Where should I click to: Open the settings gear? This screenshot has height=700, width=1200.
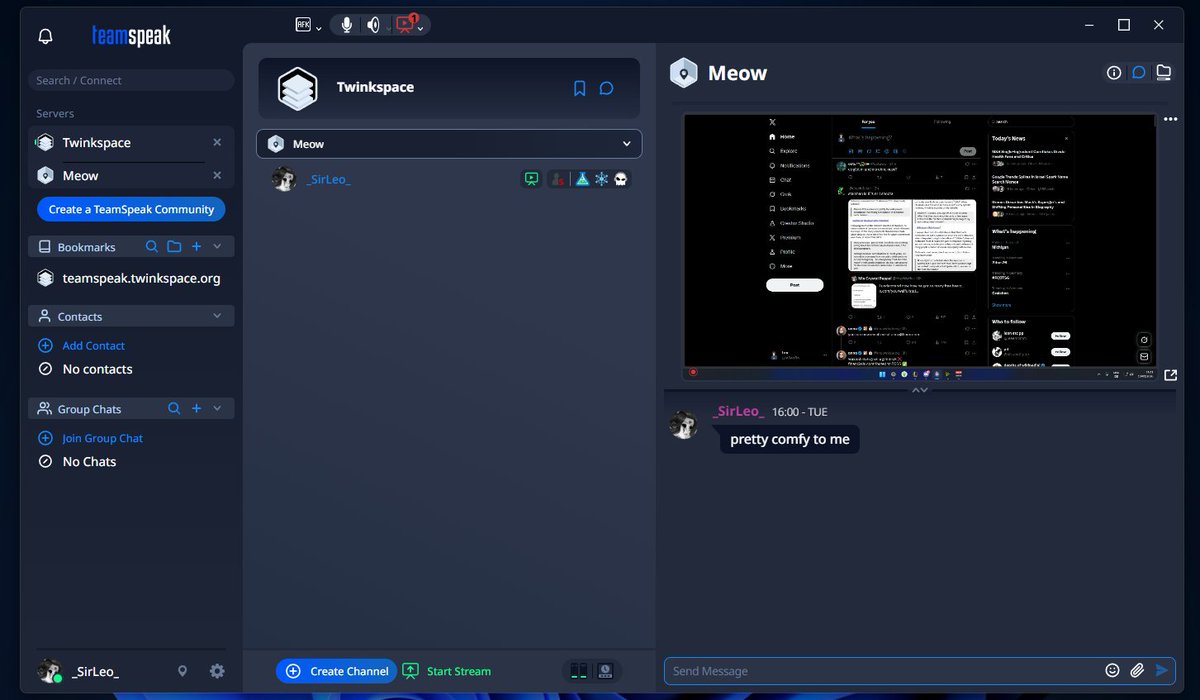click(217, 671)
